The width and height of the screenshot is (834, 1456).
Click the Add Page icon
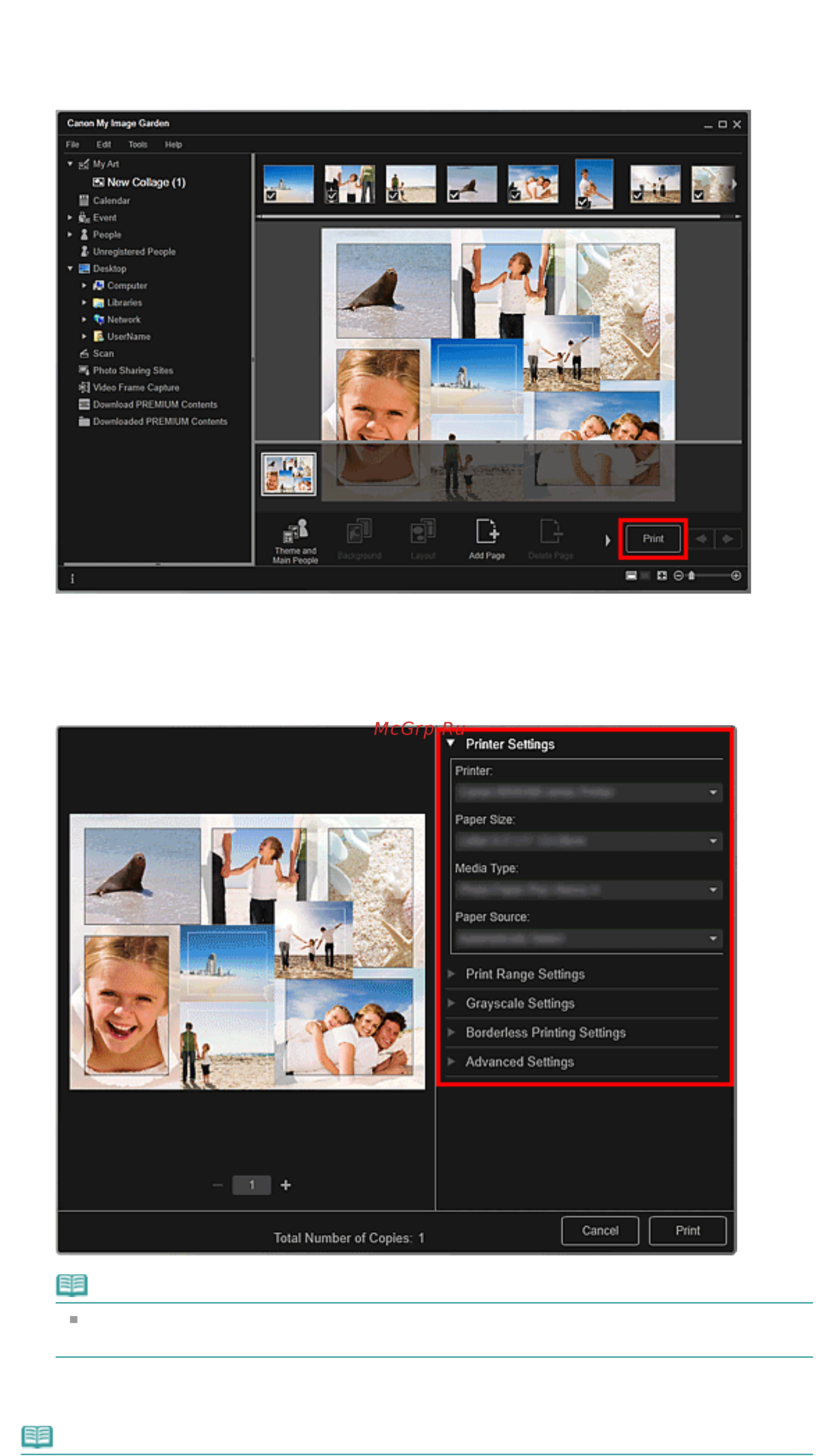tap(486, 538)
